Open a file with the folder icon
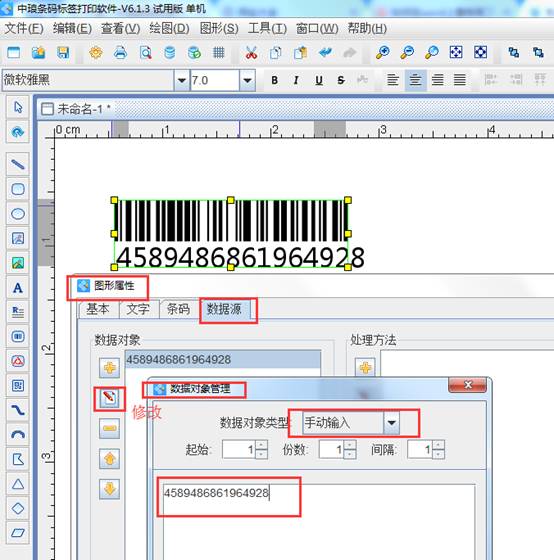The height and width of the screenshot is (560, 554). pos(38,53)
